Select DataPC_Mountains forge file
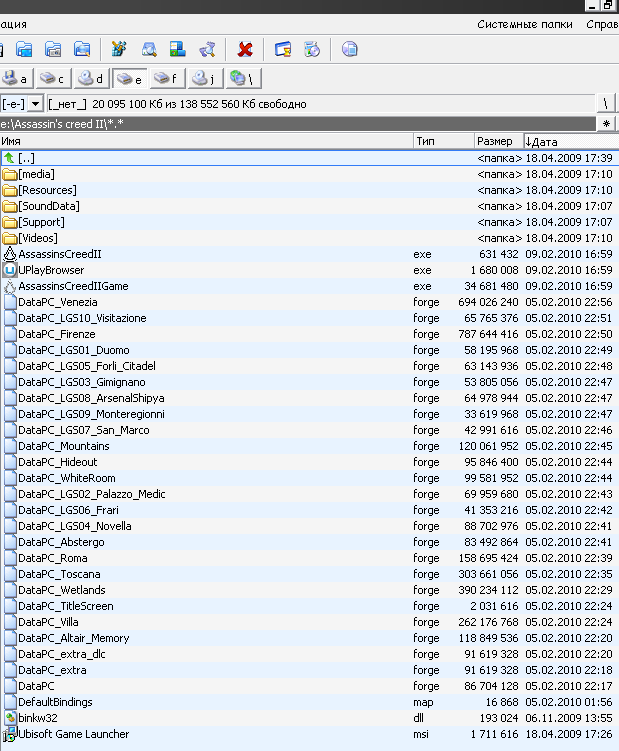Image resolution: width=619 pixels, height=751 pixels. (x=310, y=446)
